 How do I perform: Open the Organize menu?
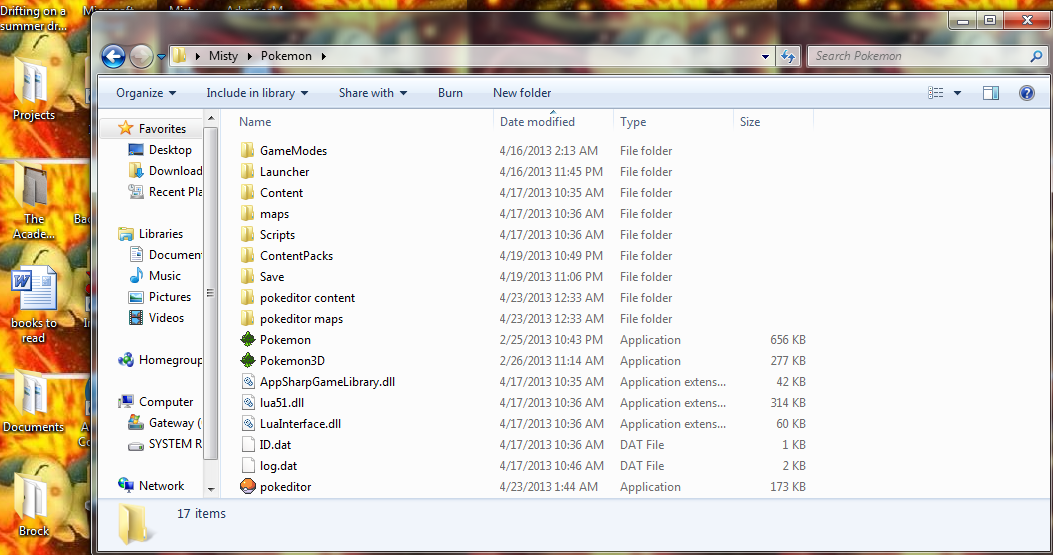(x=146, y=93)
